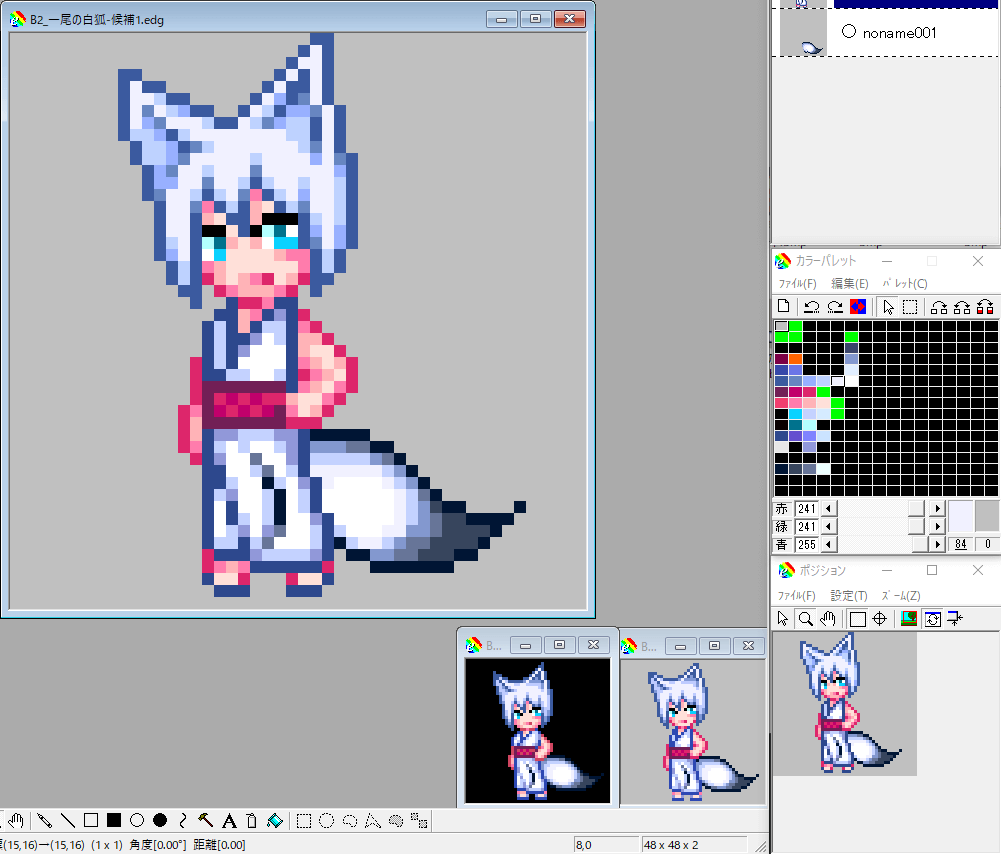1001x854 pixels.
Task: Click the blue value field showing 255
Action: [x=807, y=544]
